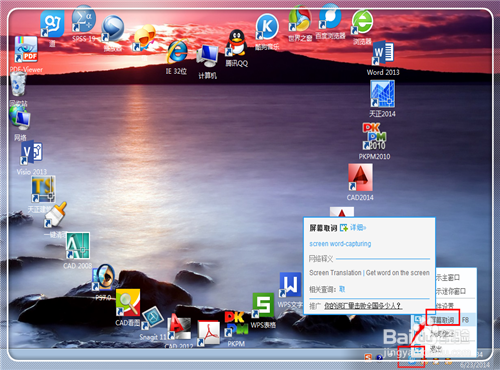This screenshot has height=370, width=500.
Task: Open CAD看图 viewer shortcut
Action: coord(128,303)
